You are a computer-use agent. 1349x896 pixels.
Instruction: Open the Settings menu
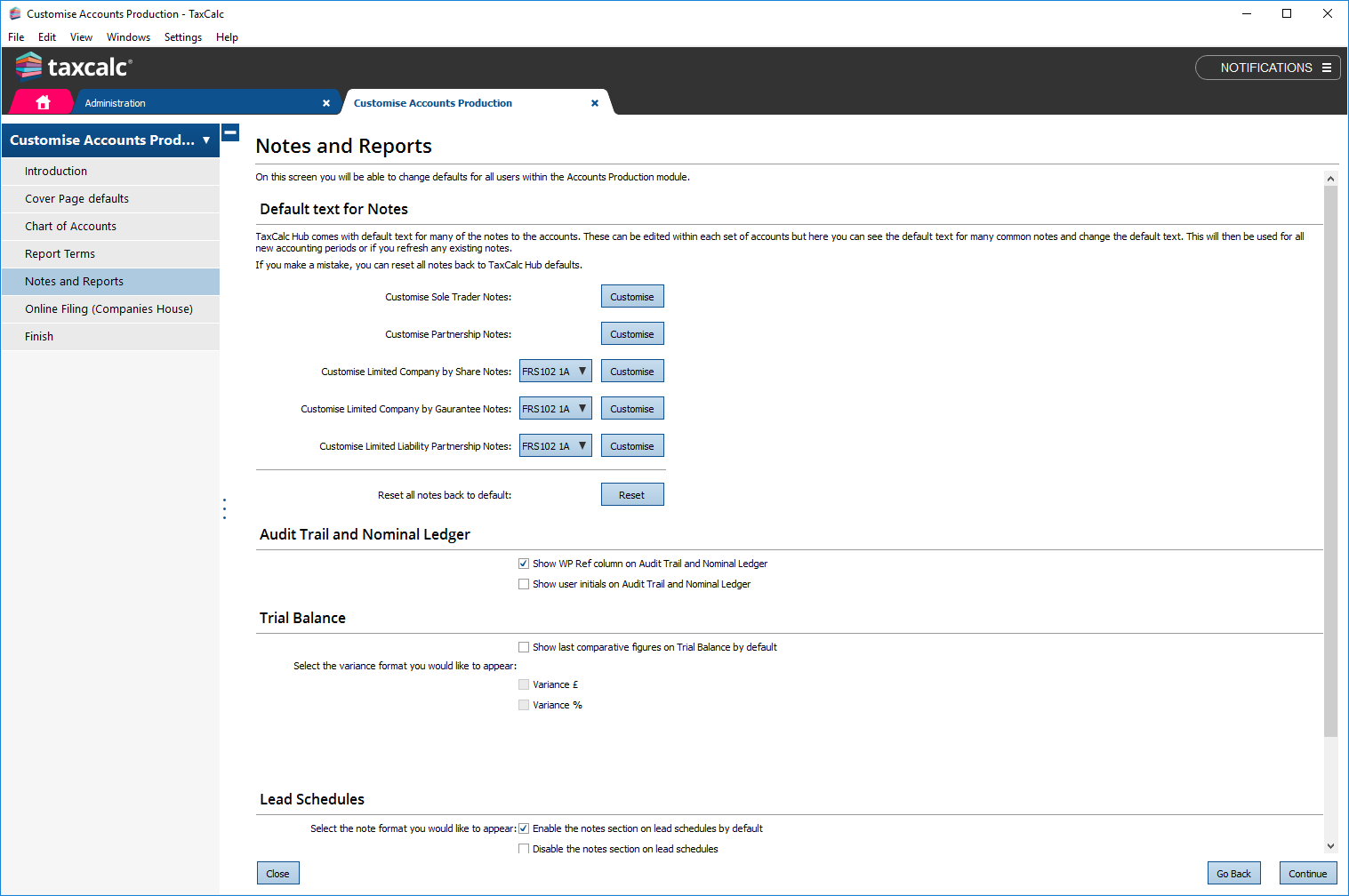click(x=183, y=37)
